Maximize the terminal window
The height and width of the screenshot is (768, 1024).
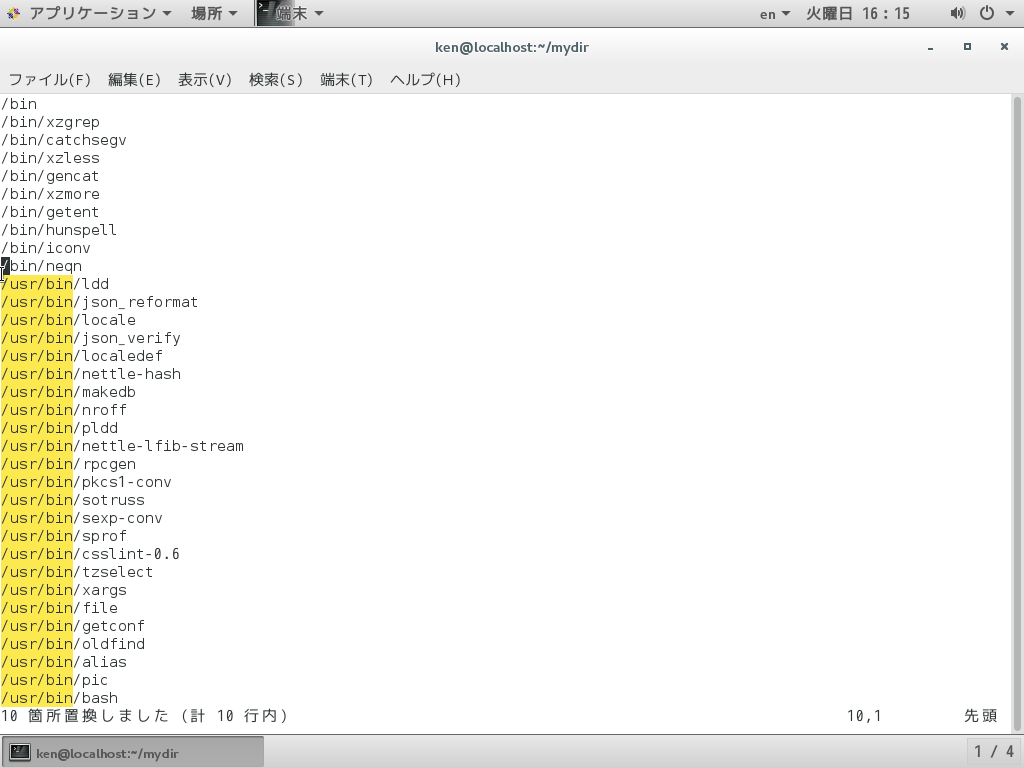(967, 47)
